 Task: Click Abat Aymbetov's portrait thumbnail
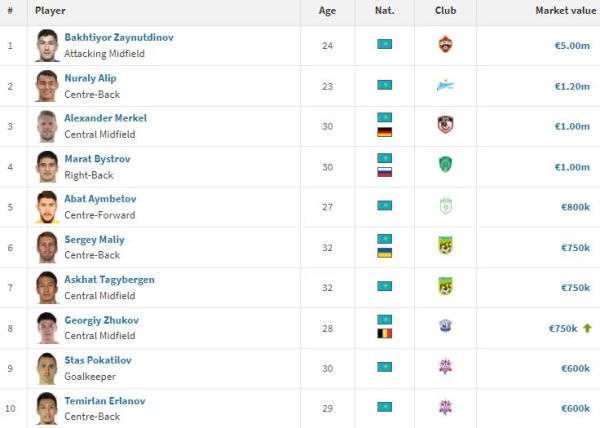pyautogui.click(x=46, y=206)
